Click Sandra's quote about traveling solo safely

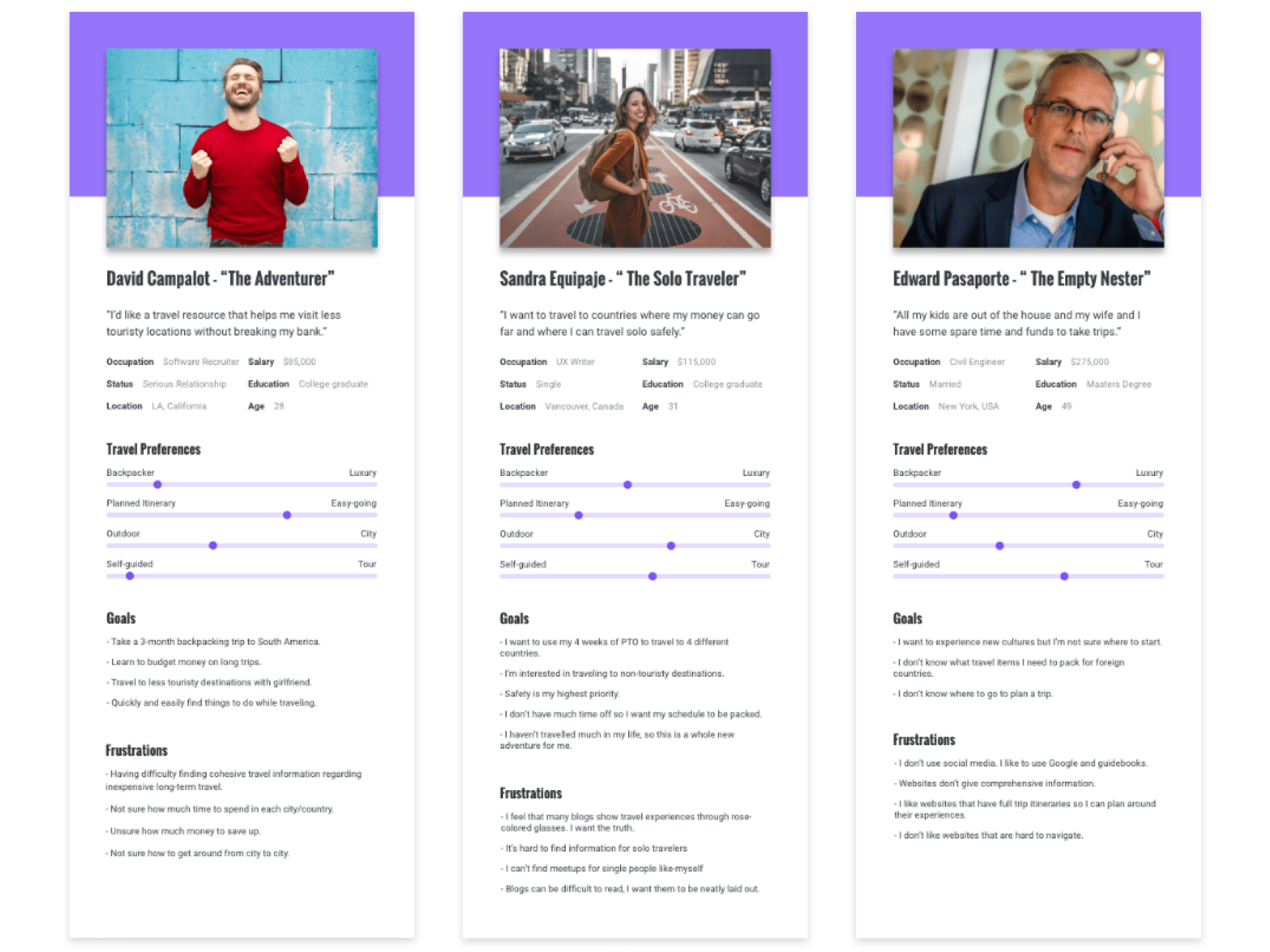coord(630,323)
